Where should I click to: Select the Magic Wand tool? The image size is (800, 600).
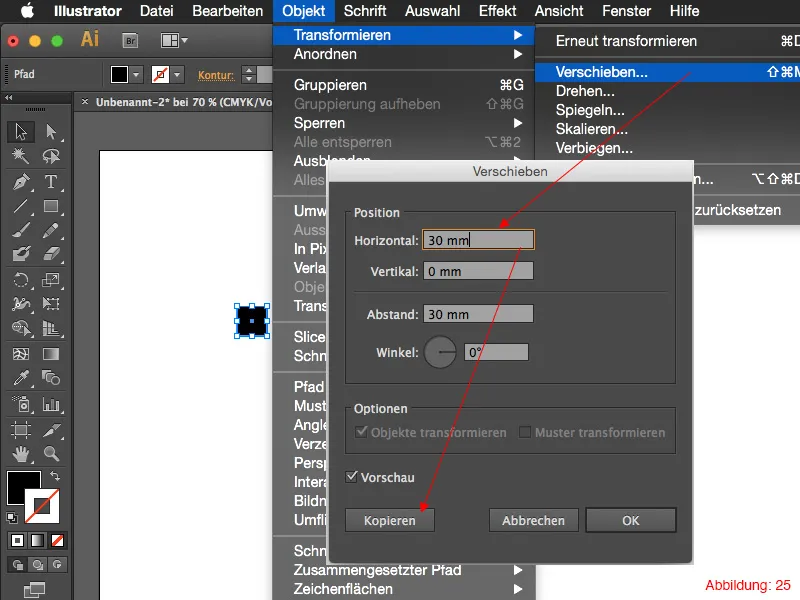(21, 156)
